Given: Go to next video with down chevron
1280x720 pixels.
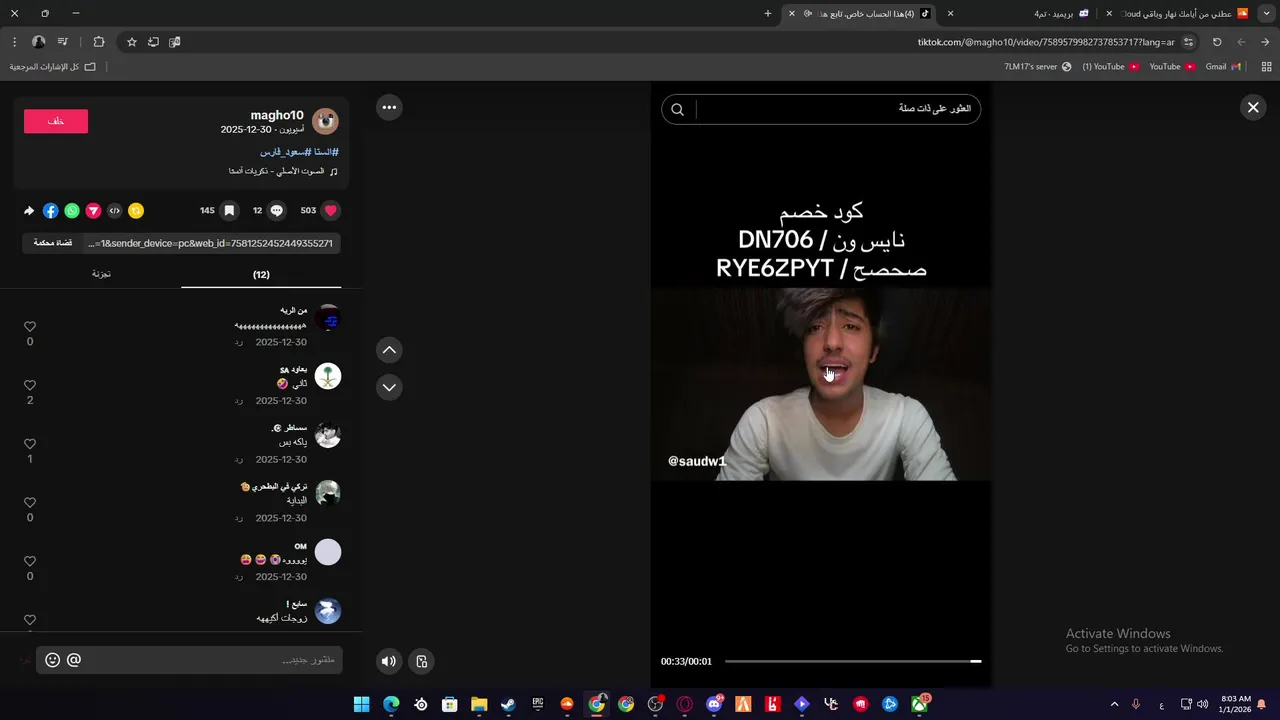Looking at the screenshot, I should [x=389, y=387].
